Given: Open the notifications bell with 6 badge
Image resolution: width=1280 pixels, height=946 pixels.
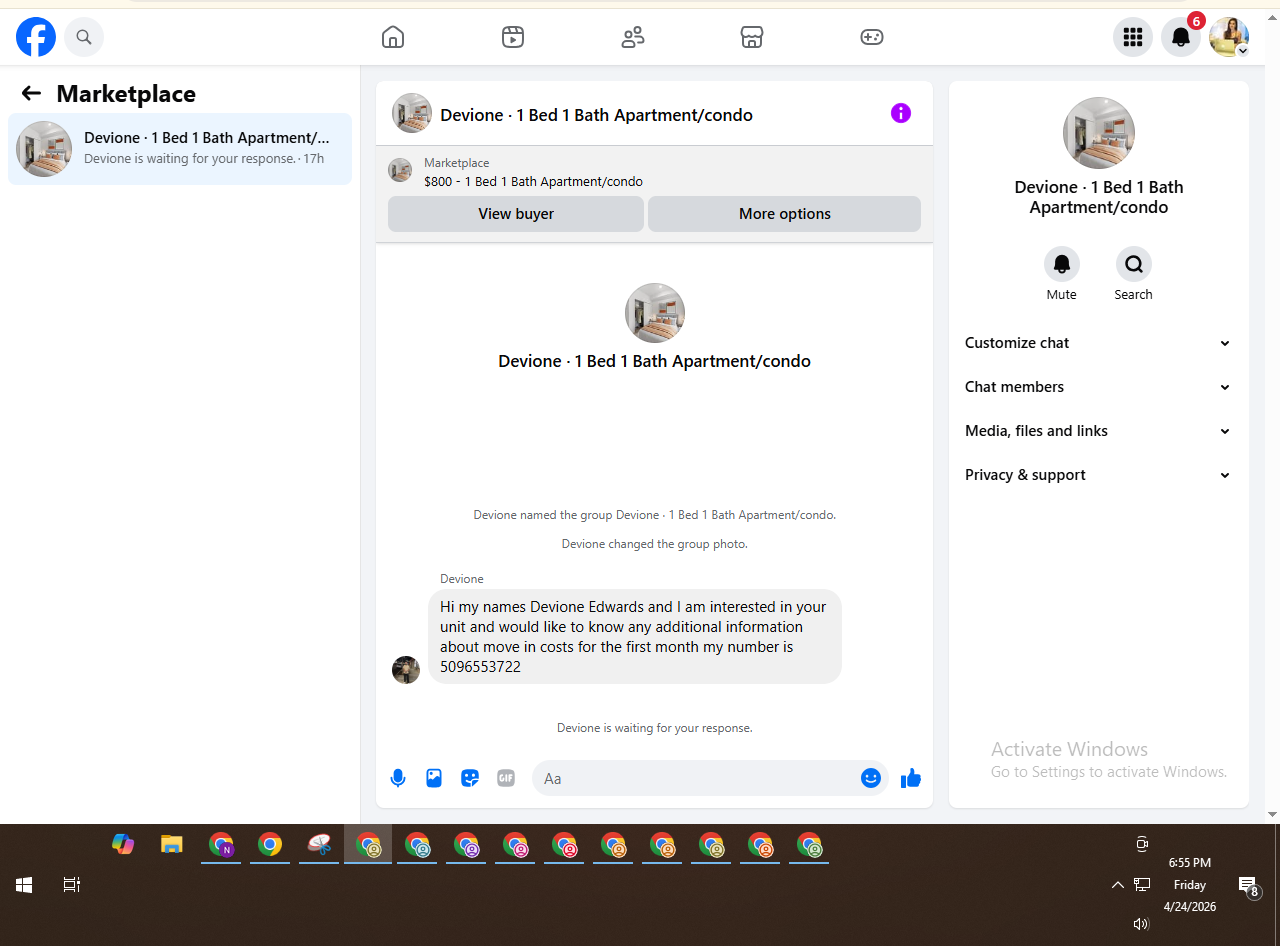Looking at the screenshot, I should tap(1181, 37).
